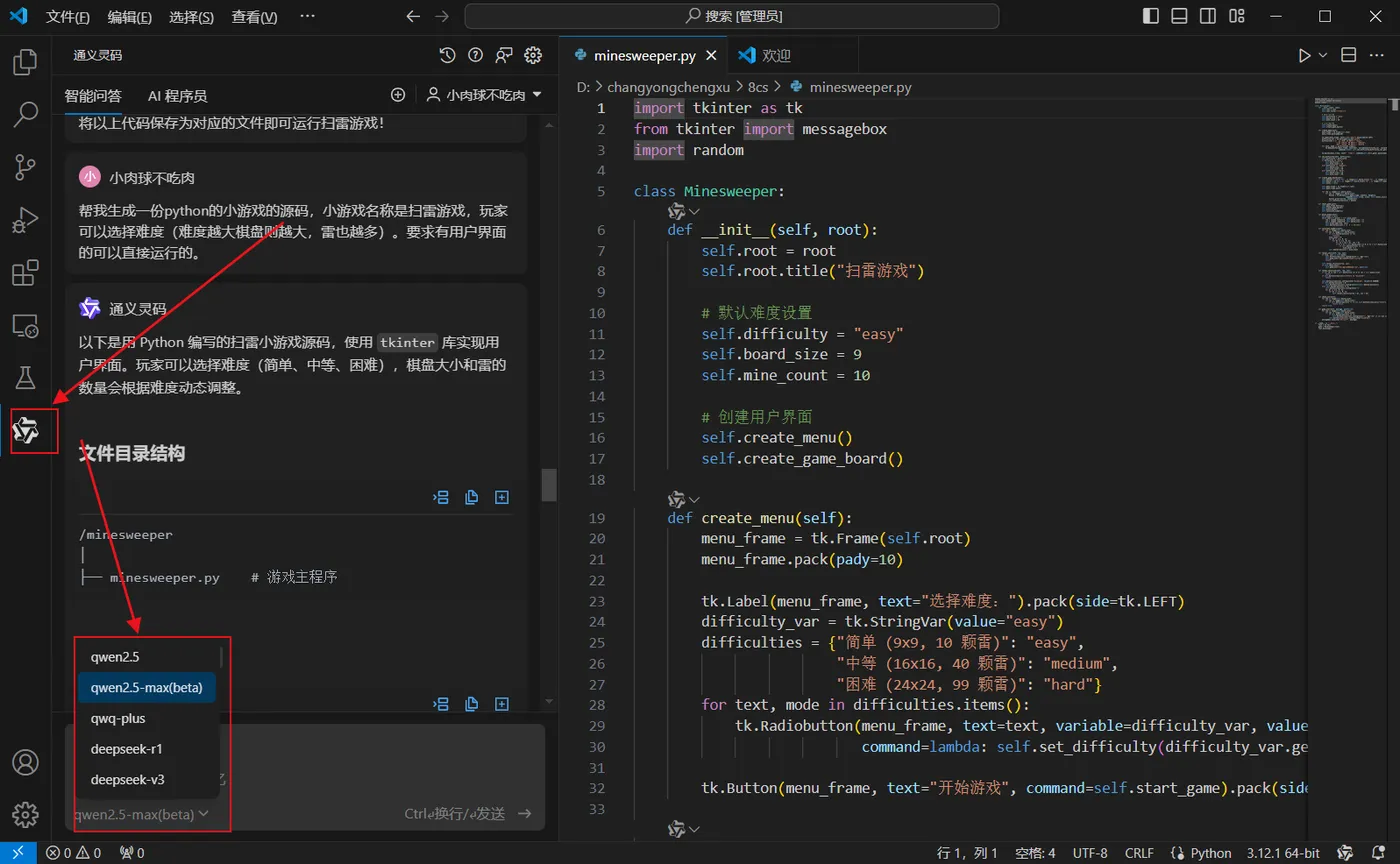The width and height of the screenshot is (1400, 864).
Task: Choose deepseek-r1 from the model list
Action: coord(147,749)
